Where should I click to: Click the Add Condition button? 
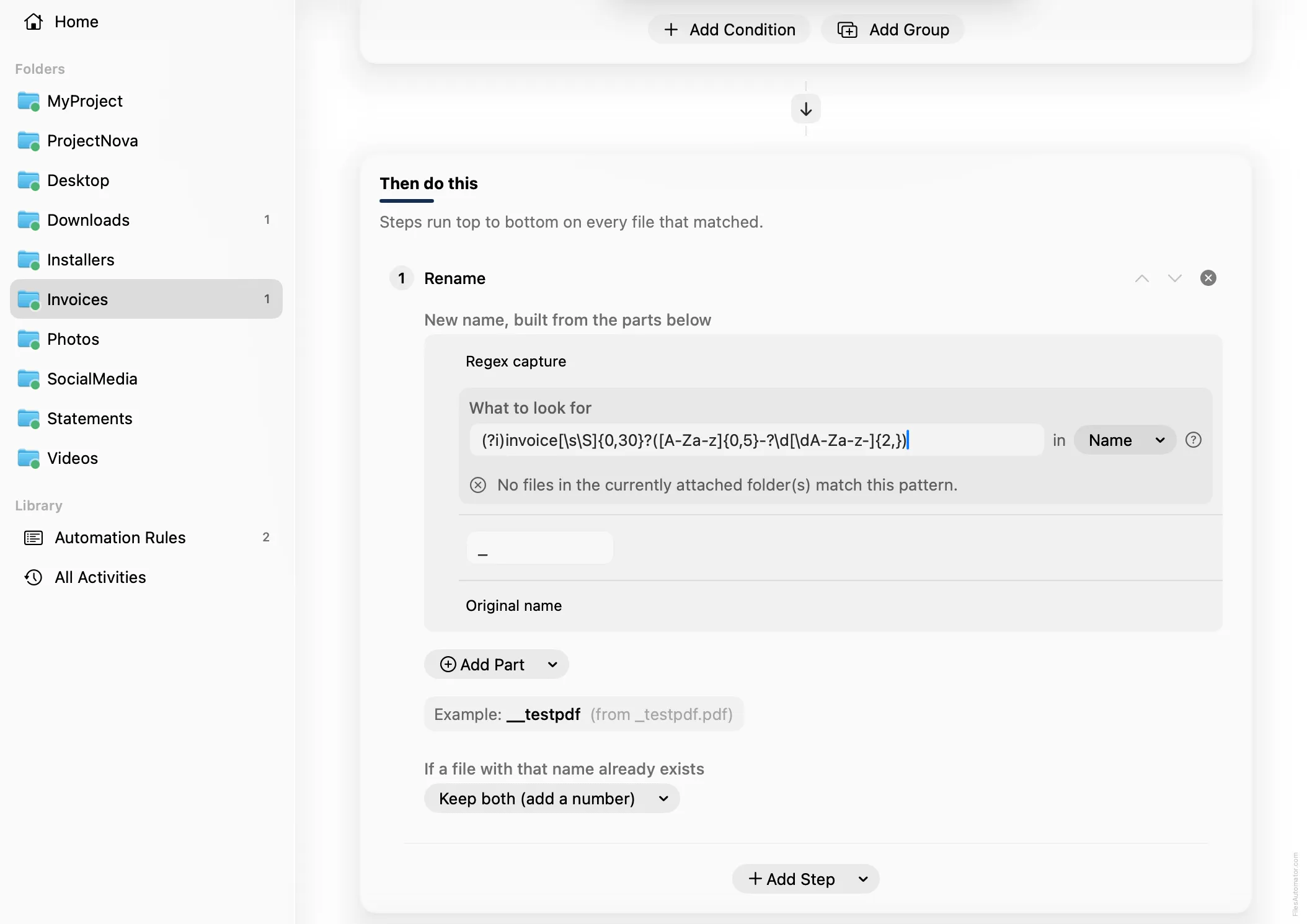point(729,30)
